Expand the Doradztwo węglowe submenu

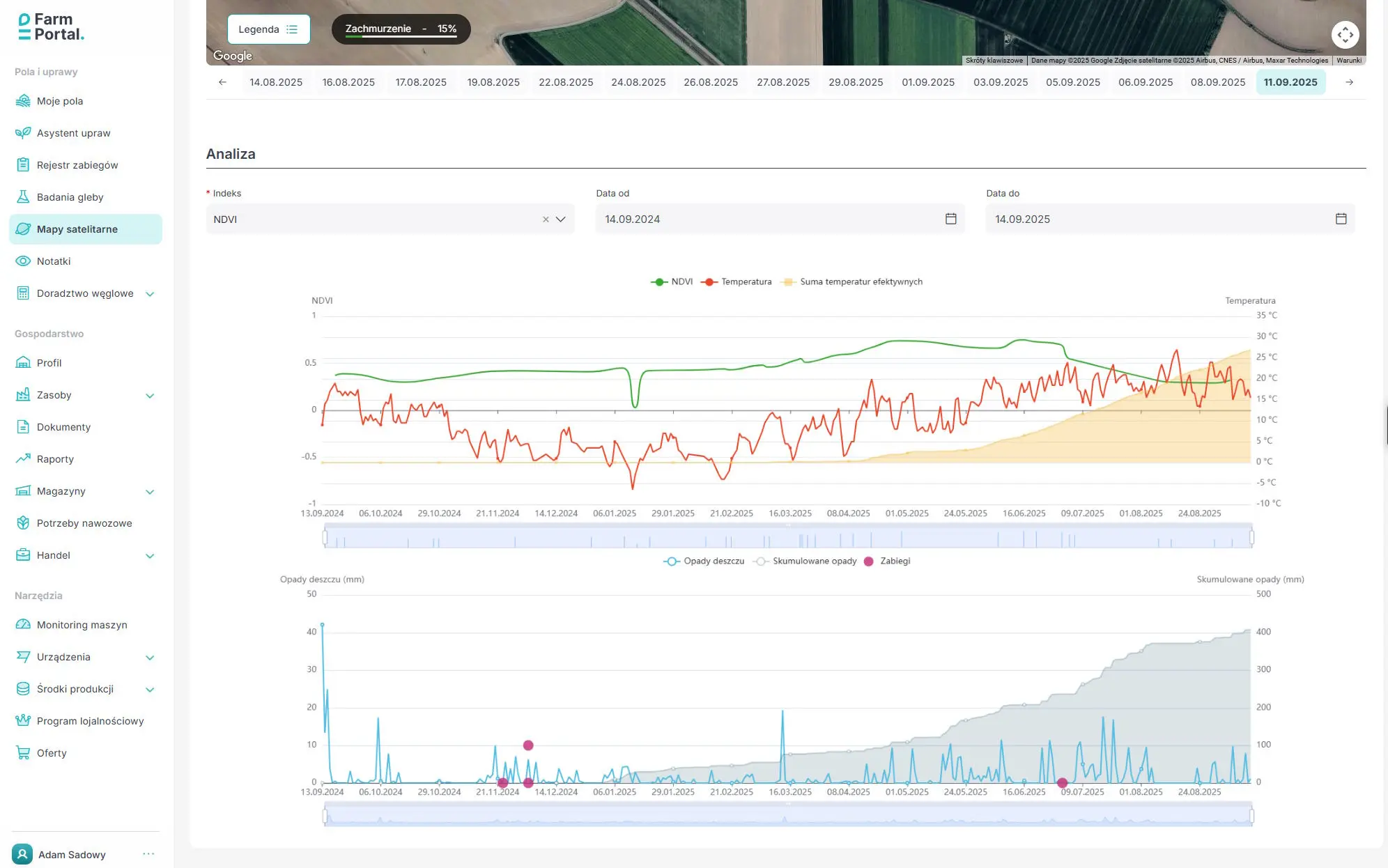pos(150,294)
